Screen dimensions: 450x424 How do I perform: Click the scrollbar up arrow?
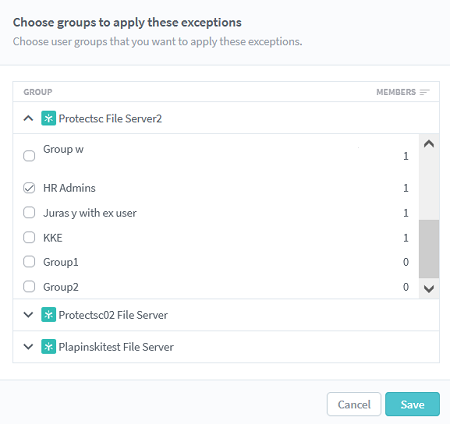click(429, 144)
